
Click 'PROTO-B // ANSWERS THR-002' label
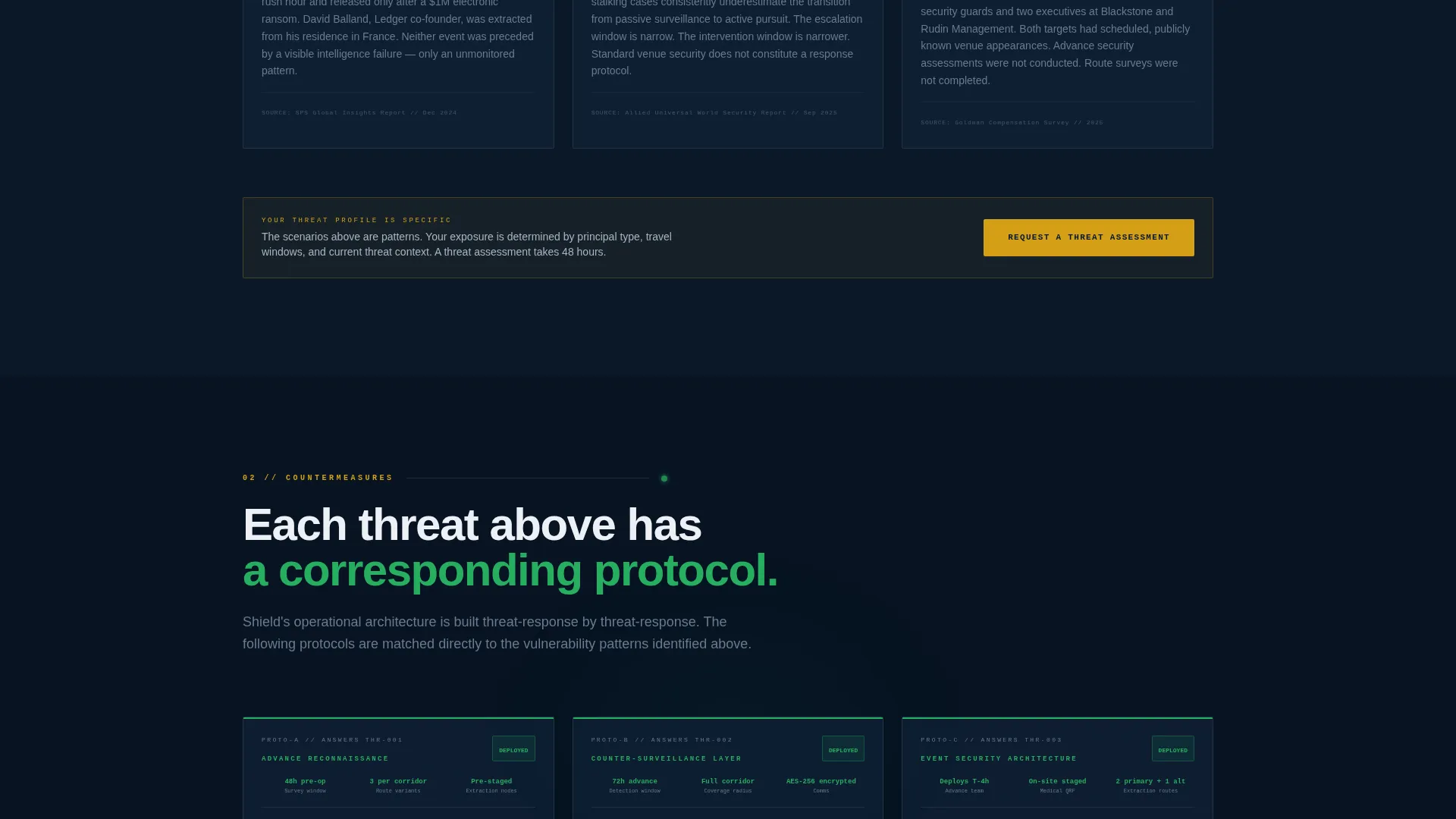click(662, 739)
